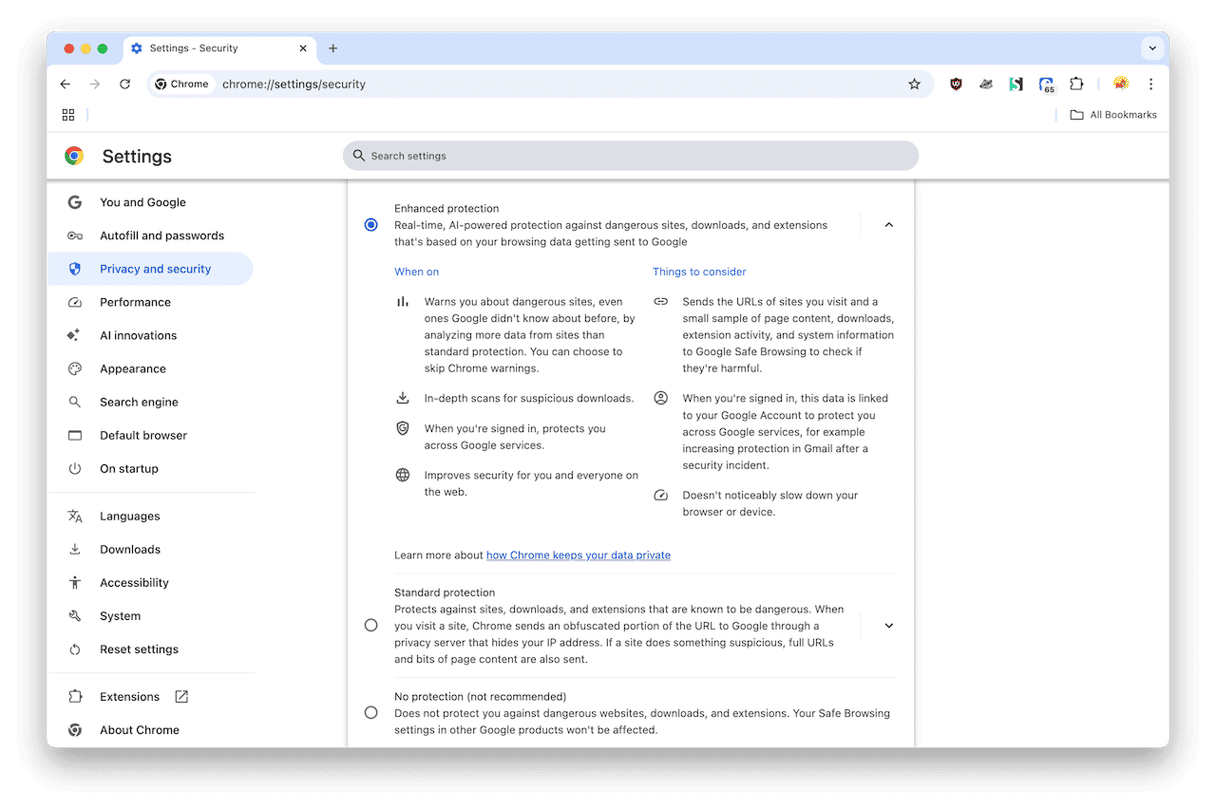Viewport: 1216px width, 809px height.
Task: Click the 'Things to consider' heading
Action: pos(699,272)
